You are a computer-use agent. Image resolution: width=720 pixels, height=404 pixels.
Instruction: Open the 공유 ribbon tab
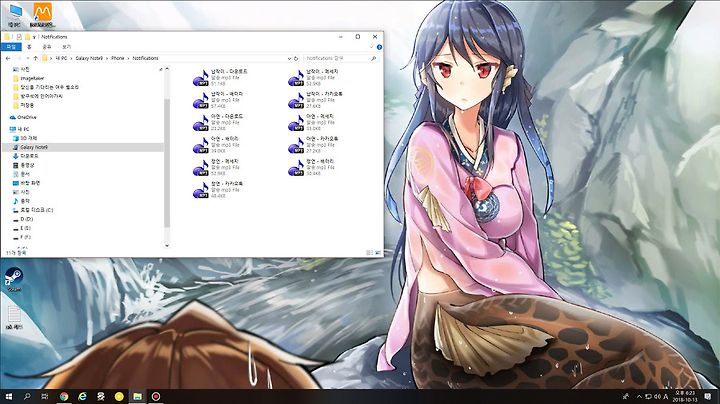[47, 47]
